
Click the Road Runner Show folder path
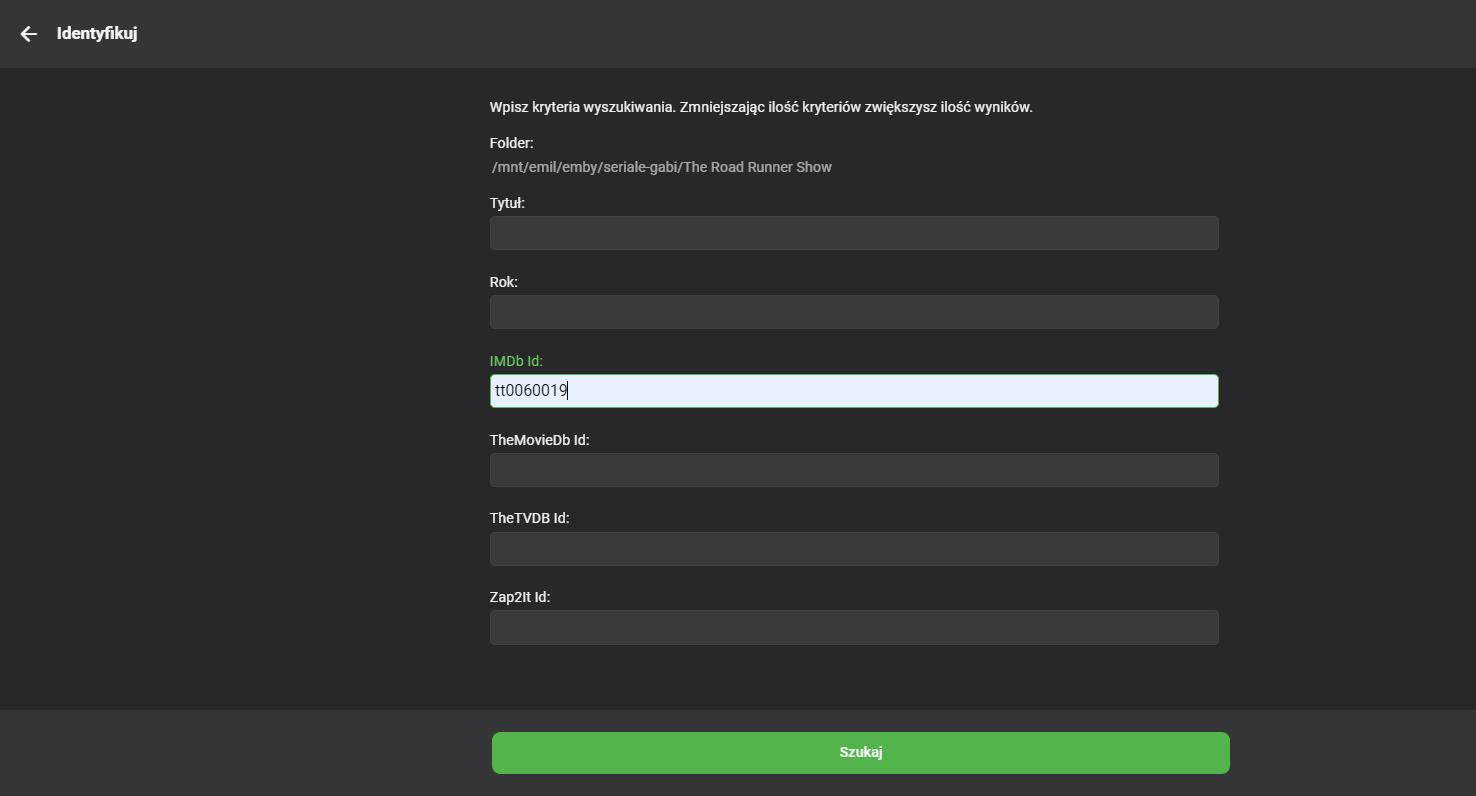pyautogui.click(x=662, y=167)
